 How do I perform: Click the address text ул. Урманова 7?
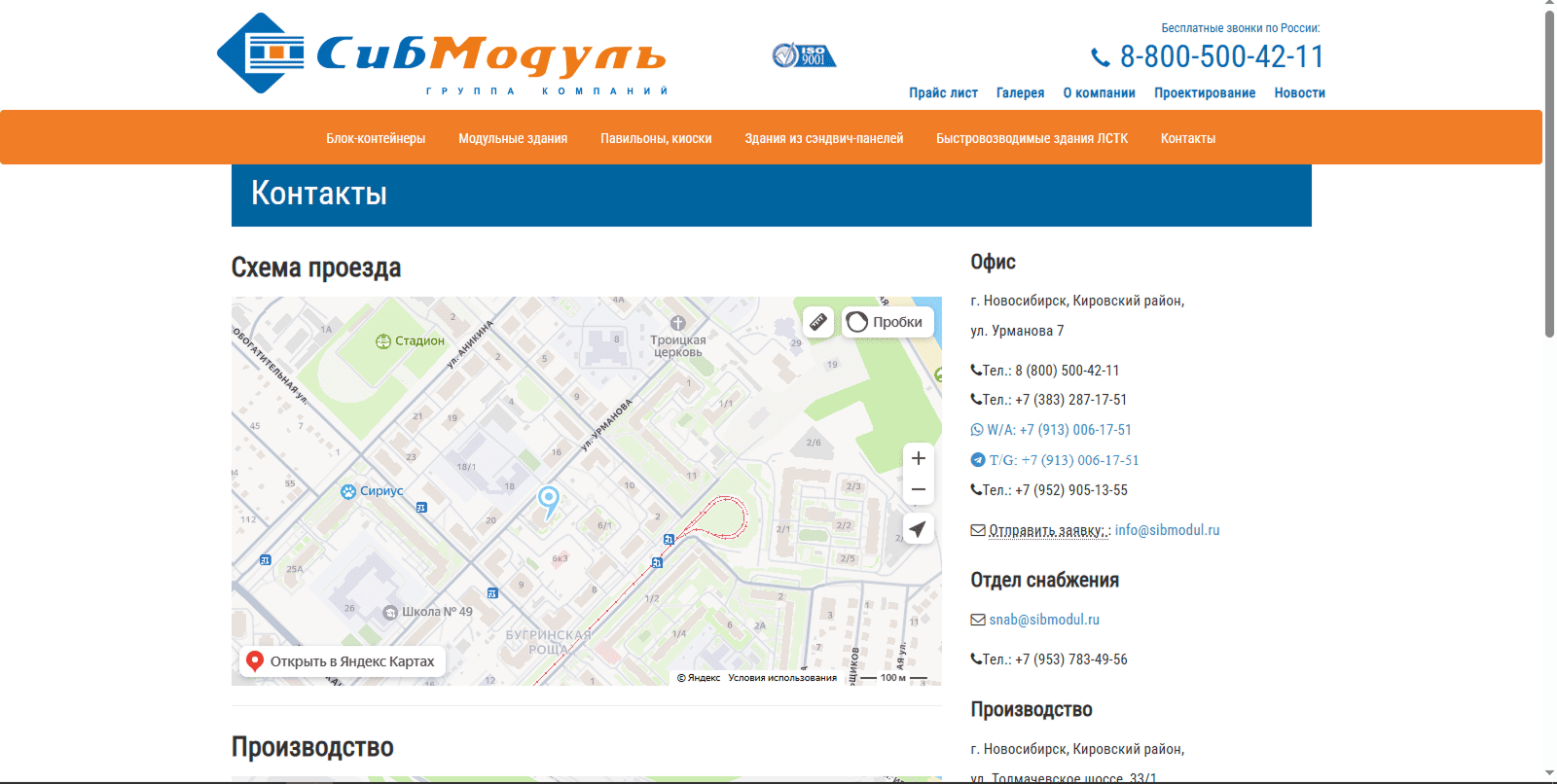[1017, 331]
